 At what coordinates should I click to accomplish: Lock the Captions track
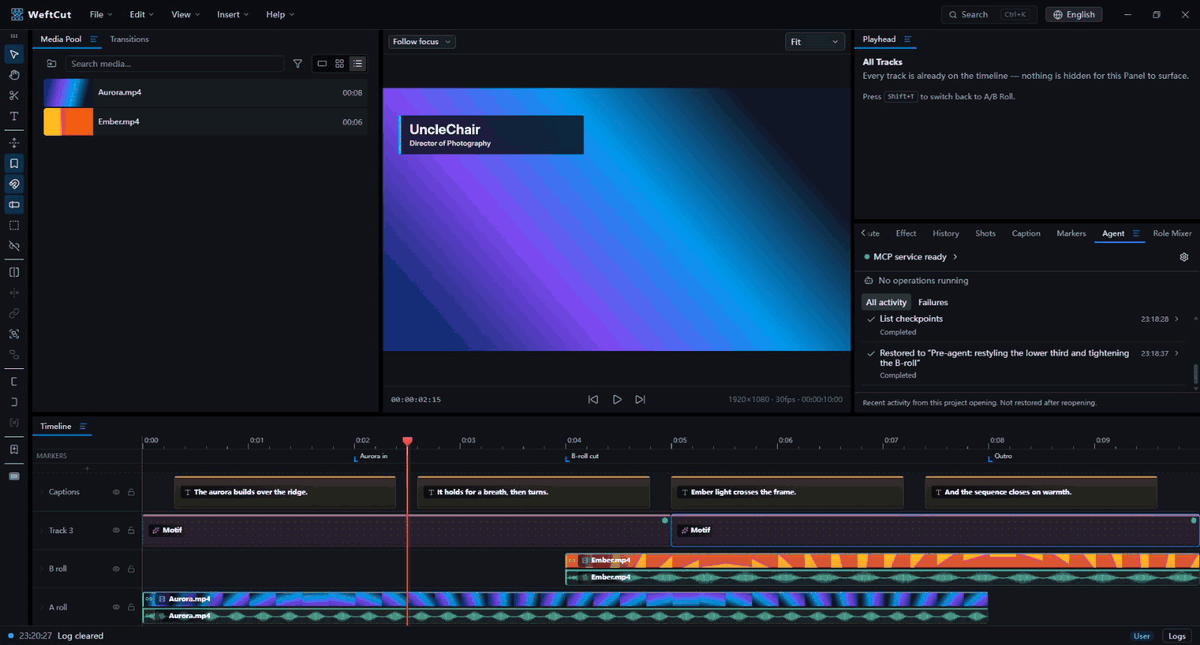pos(131,492)
